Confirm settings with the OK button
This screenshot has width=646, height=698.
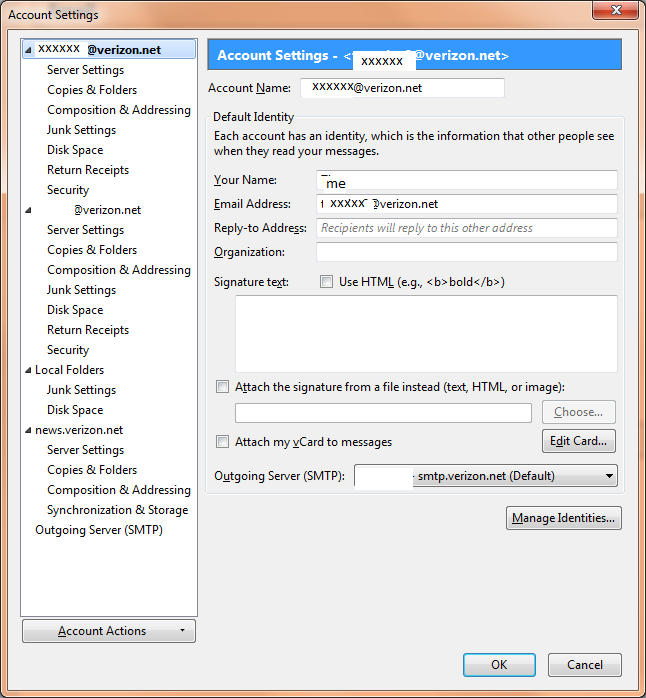tap(499, 665)
